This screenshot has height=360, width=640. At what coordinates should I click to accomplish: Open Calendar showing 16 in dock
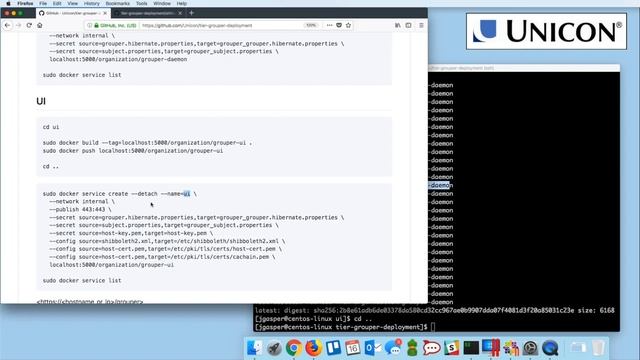(353, 348)
